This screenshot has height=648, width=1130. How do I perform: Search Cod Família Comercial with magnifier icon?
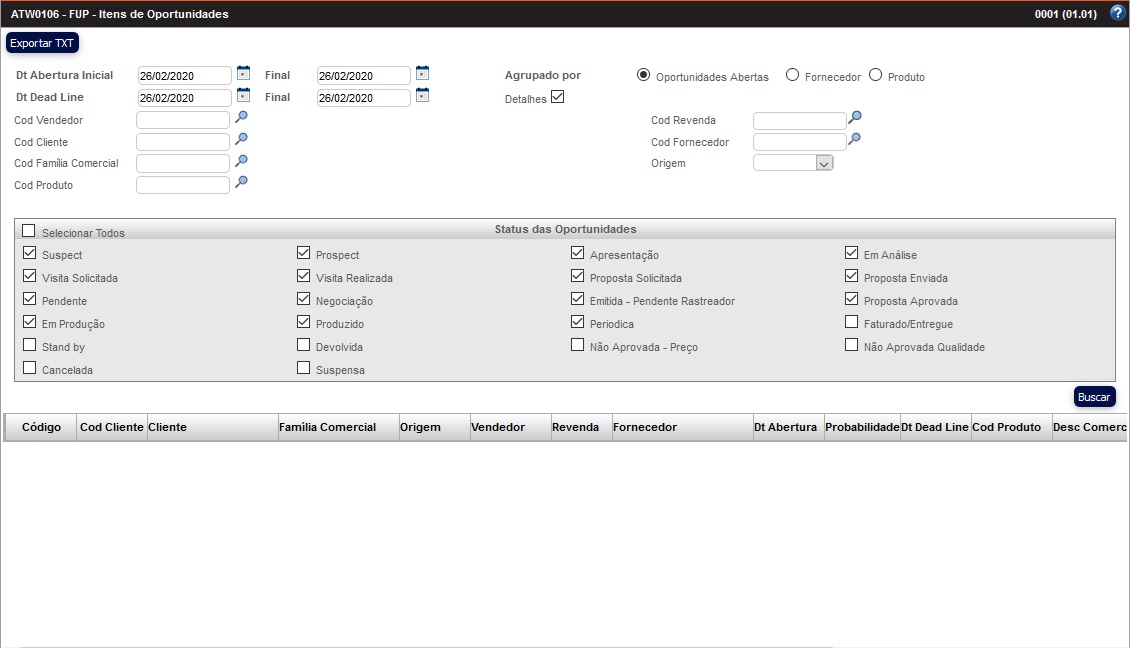tap(241, 161)
